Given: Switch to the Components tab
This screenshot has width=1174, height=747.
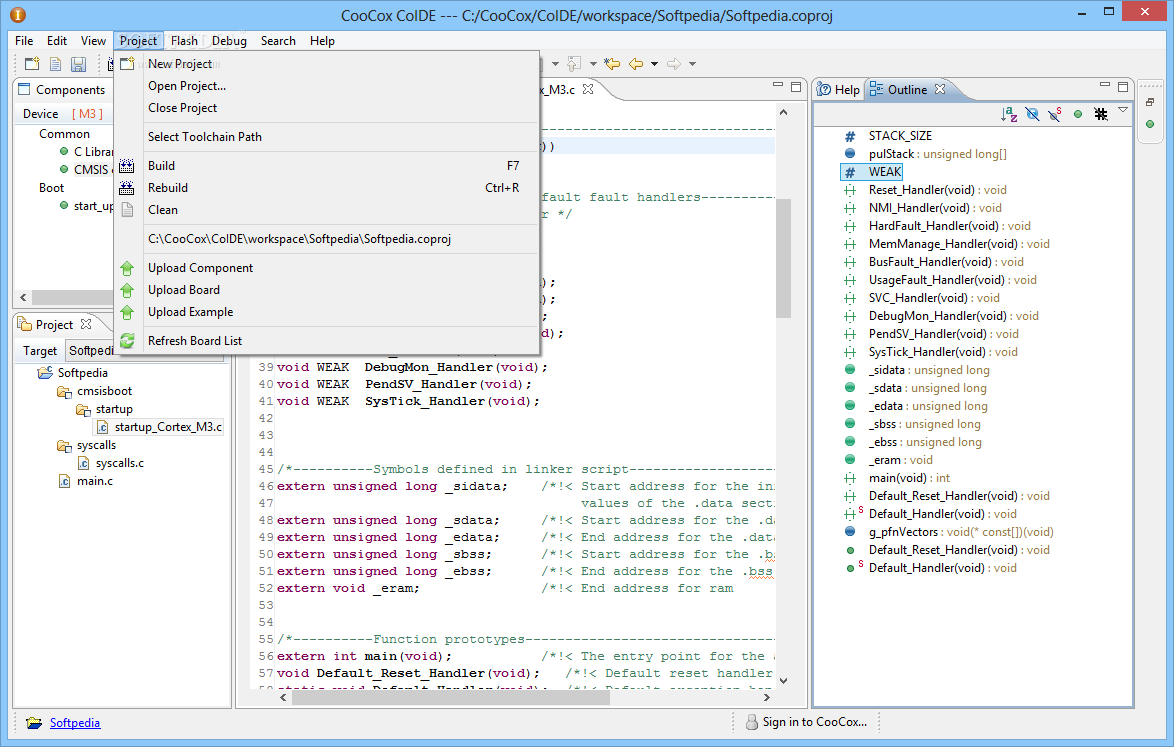Looking at the screenshot, I should 62,89.
